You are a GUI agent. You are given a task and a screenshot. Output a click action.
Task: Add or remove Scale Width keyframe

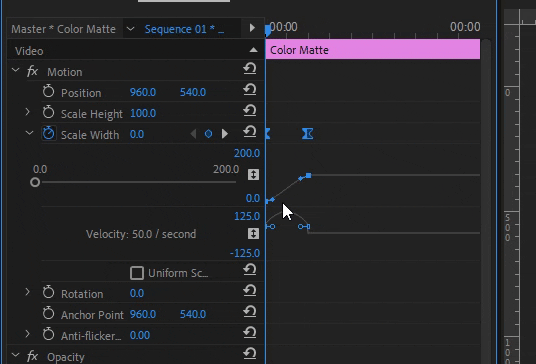click(209, 134)
